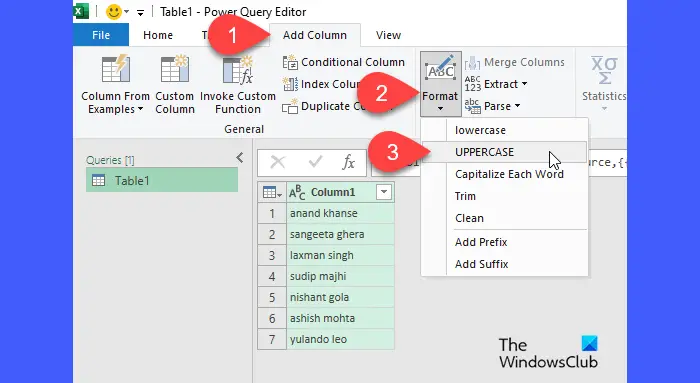
Task: Click the Index Column icon
Action: tap(290, 84)
